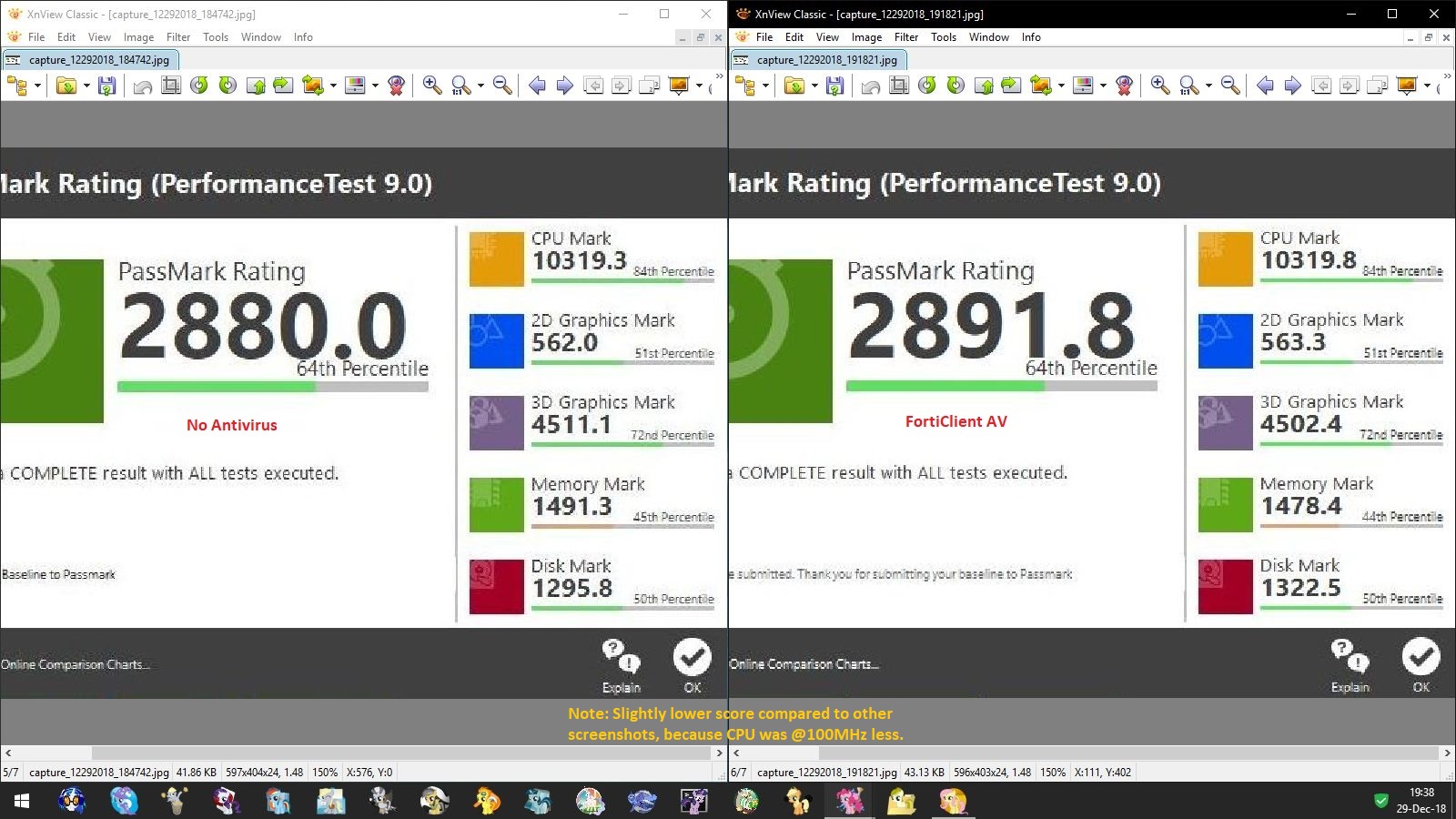Flip image vertically in left window
Viewport: 1456px width, 819px height.
[x=256, y=86]
